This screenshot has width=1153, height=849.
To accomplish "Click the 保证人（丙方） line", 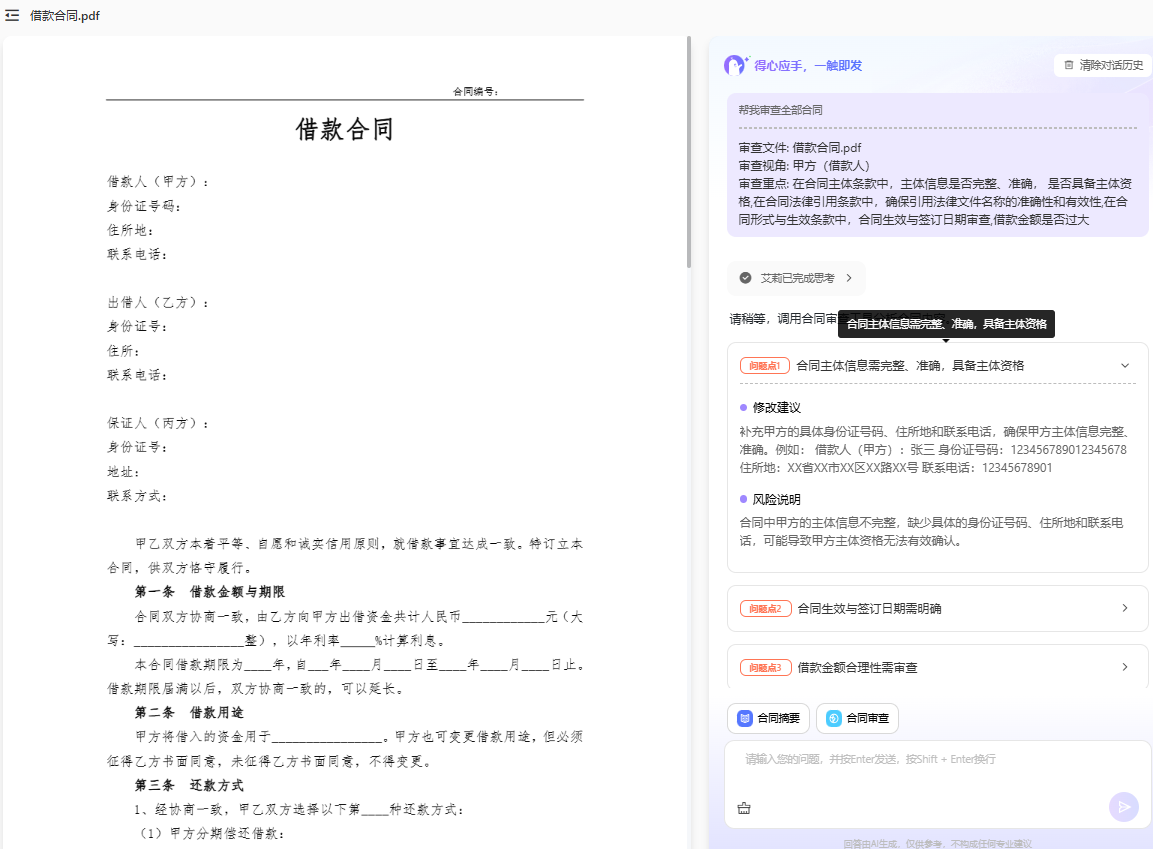I will (x=158, y=423).
